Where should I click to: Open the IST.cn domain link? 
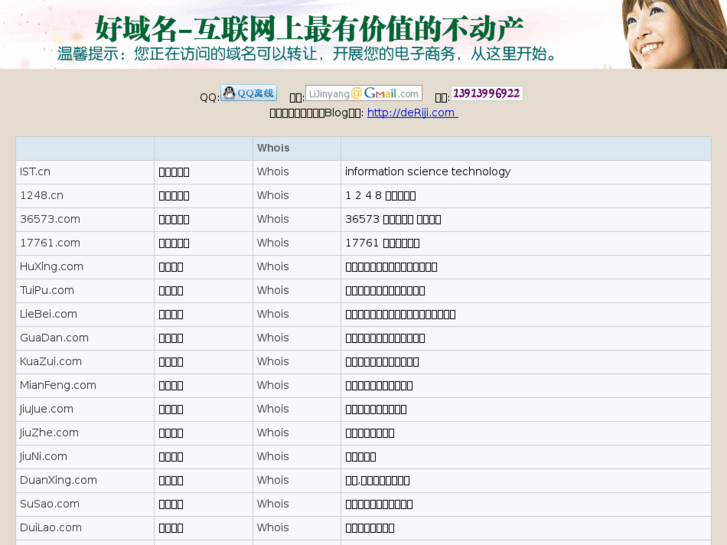click(35, 172)
